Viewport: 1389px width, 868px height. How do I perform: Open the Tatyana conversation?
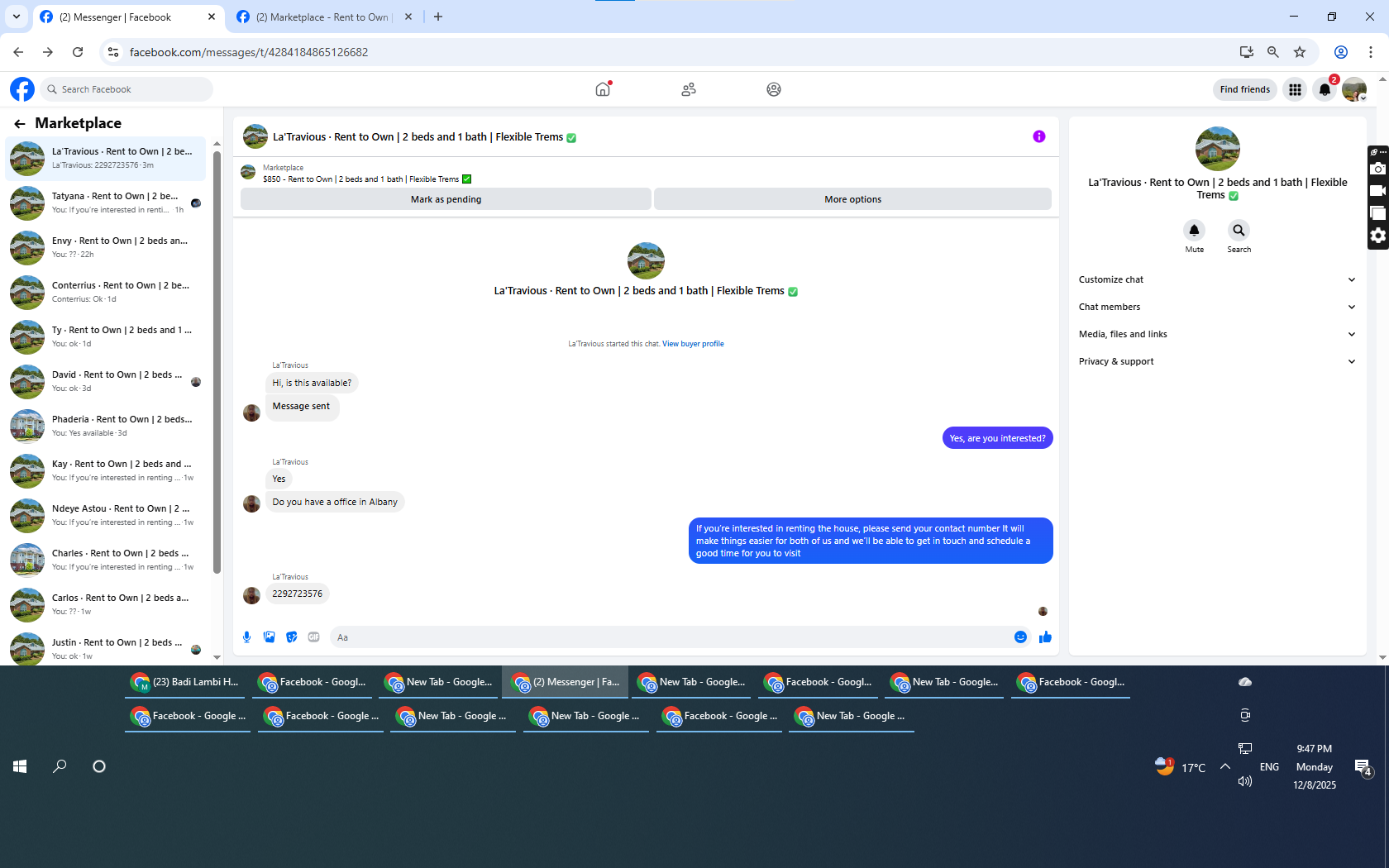106,203
